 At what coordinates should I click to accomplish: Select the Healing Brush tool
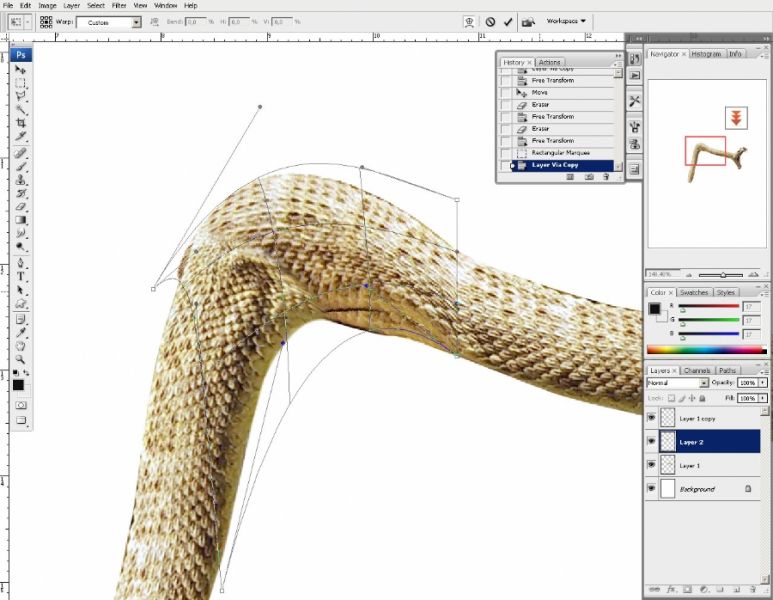(x=20, y=153)
